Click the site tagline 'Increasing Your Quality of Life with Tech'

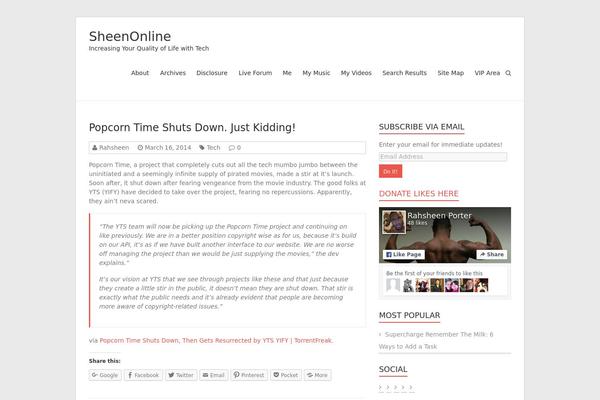(x=149, y=49)
